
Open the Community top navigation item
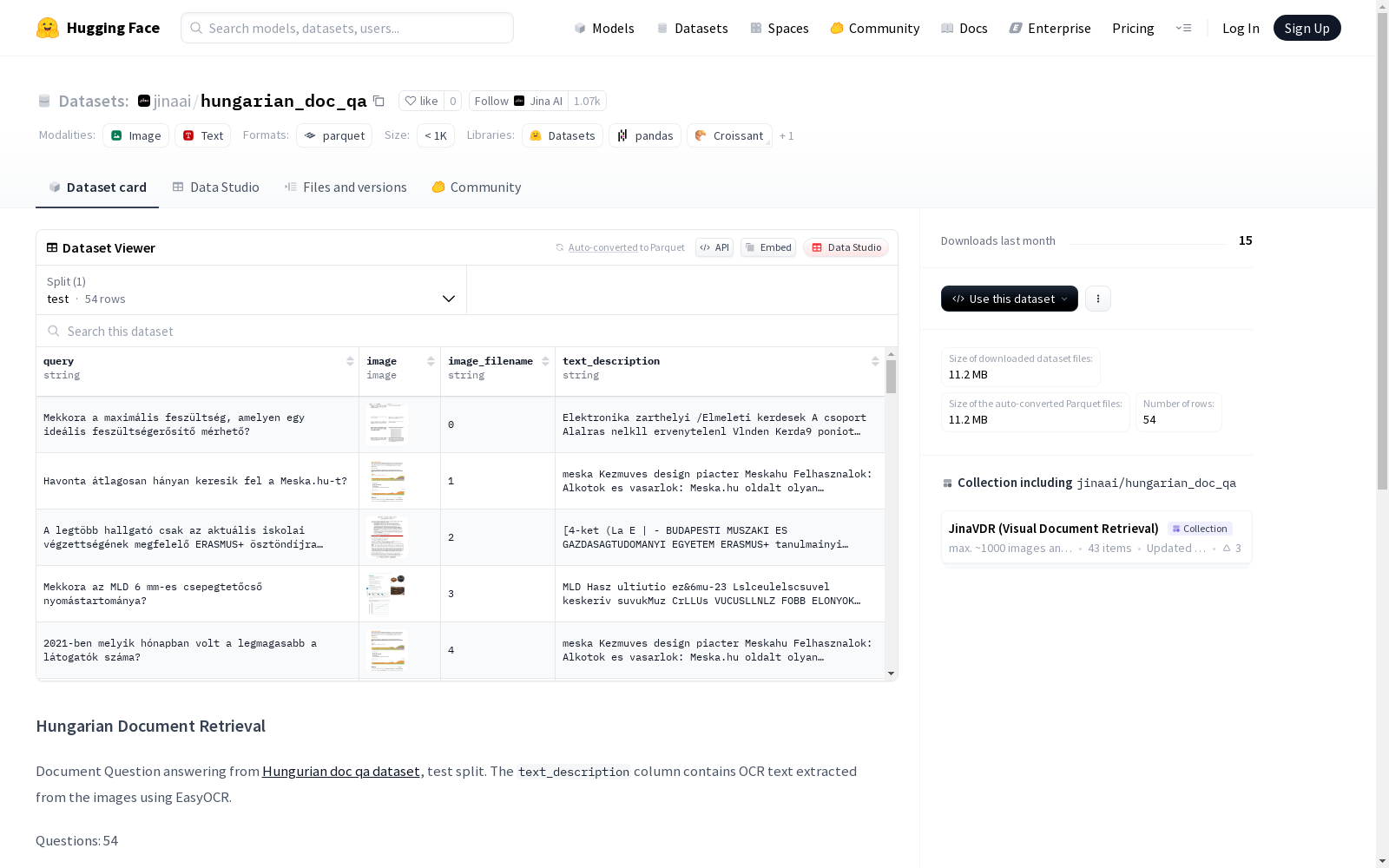pyautogui.click(x=874, y=28)
